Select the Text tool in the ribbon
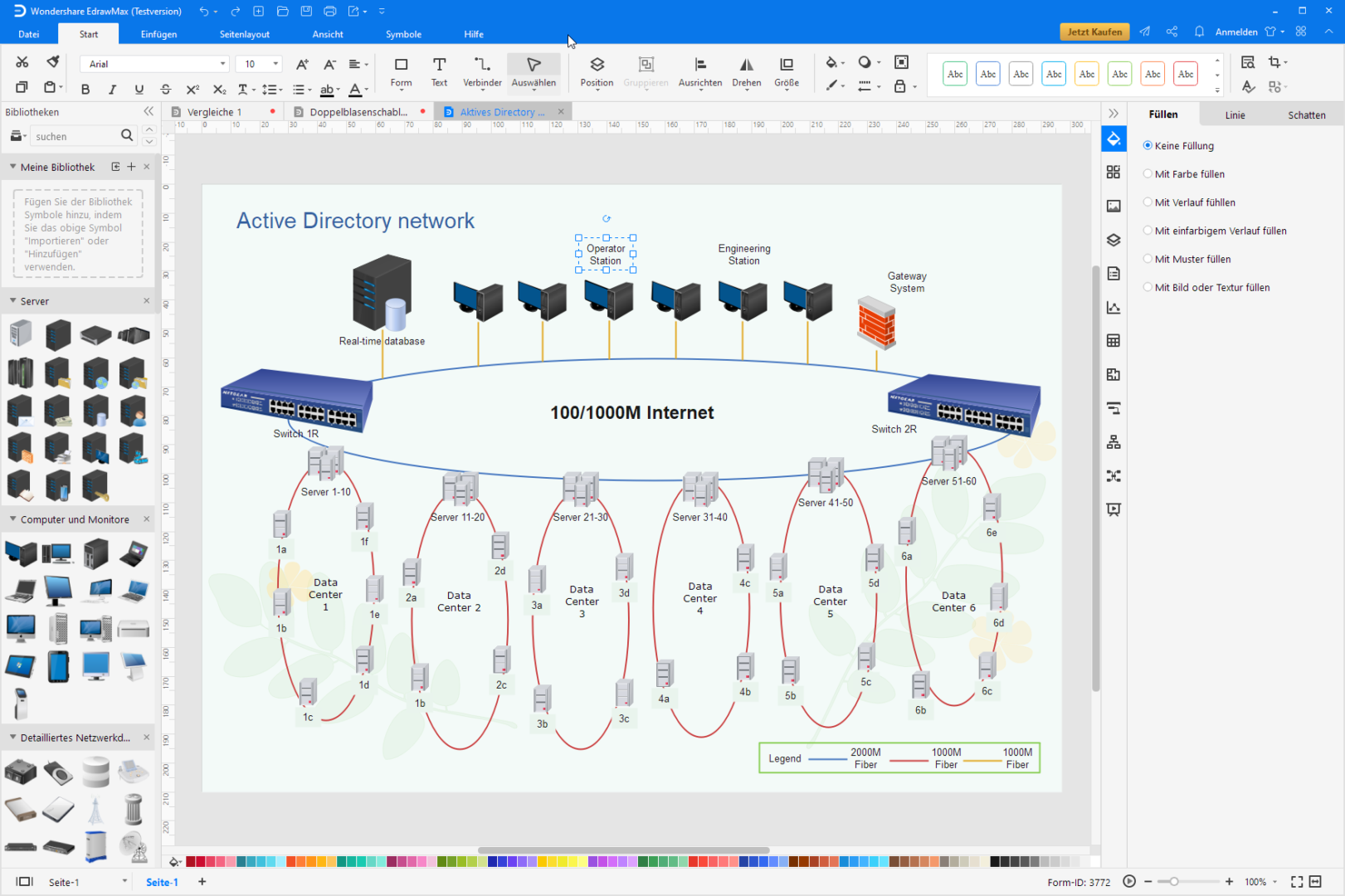Screen dimensions: 1345x896 (x=439, y=71)
